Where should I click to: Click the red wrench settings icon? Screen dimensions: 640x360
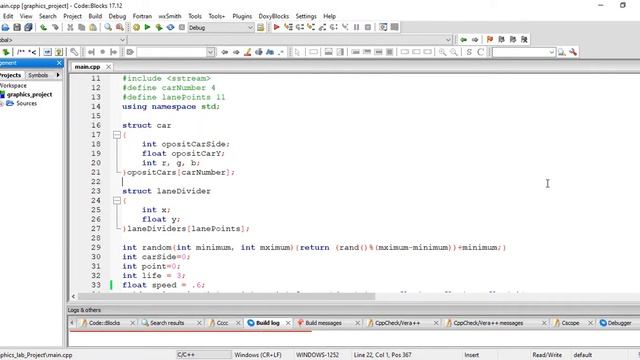[x=573, y=52]
